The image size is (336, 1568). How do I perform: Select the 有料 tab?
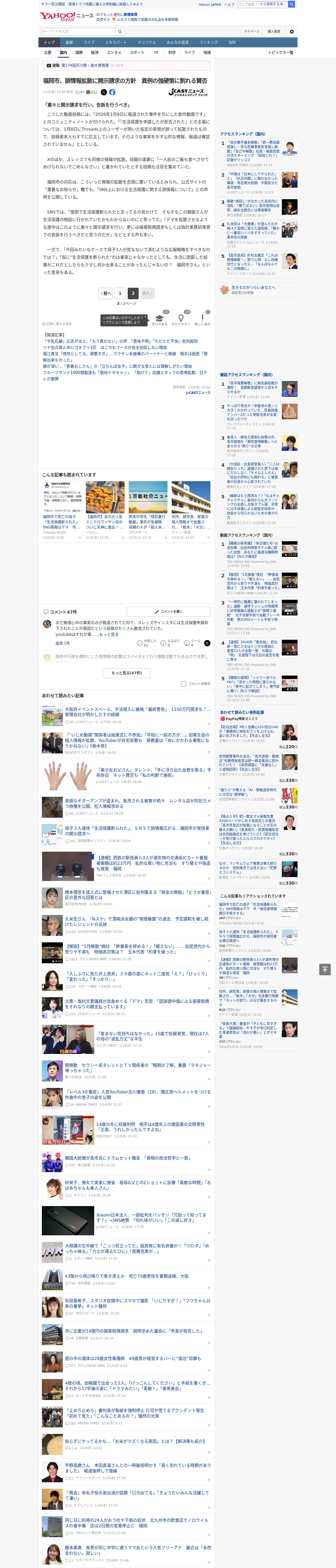(232, 43)
